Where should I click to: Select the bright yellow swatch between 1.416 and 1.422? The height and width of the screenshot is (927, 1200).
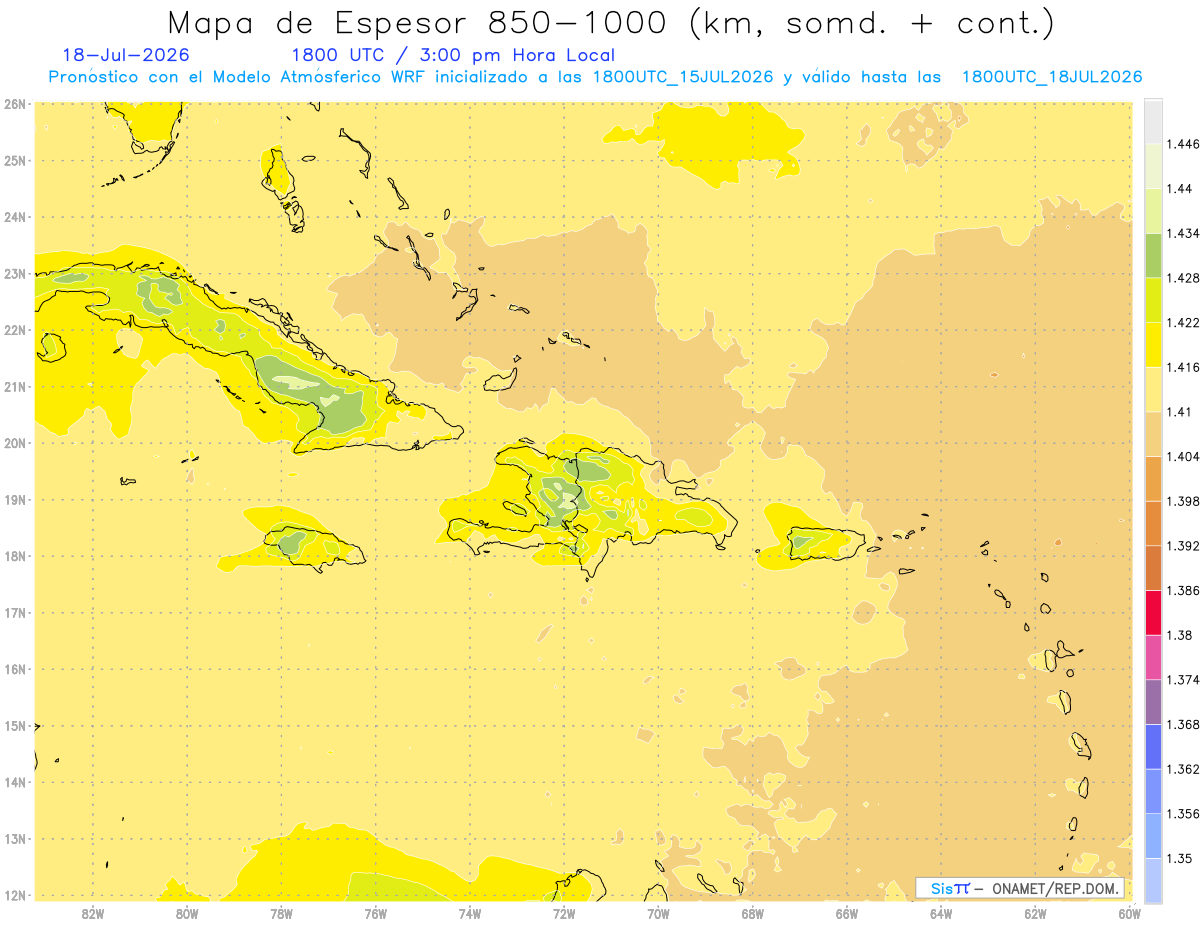click(1154, 344)
